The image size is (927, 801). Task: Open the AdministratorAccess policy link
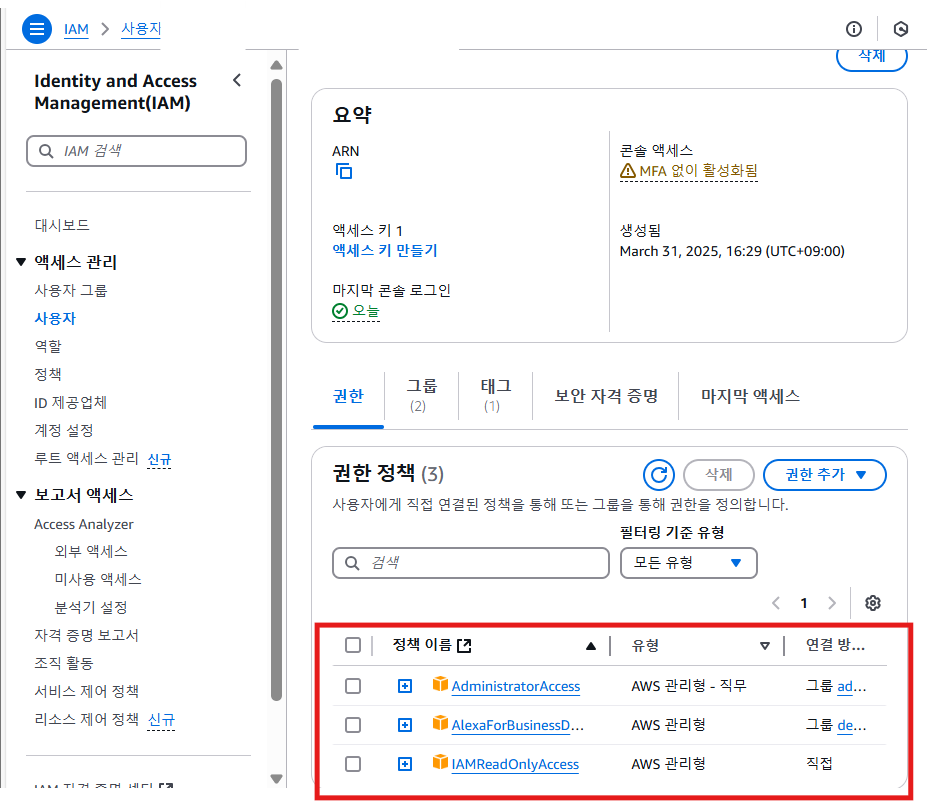[x=516, y=686]
